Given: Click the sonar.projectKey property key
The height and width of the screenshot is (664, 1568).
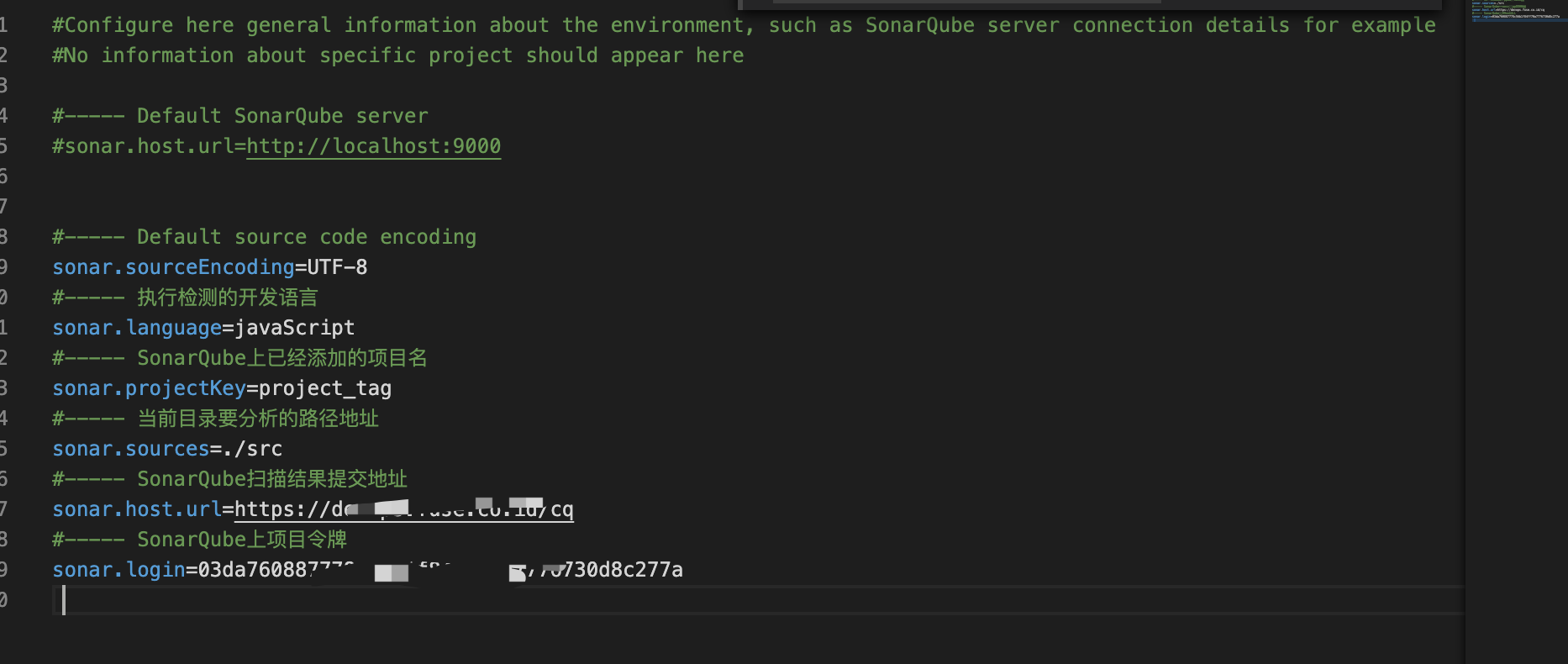Looking at the screenshot, I should [149, 388].
